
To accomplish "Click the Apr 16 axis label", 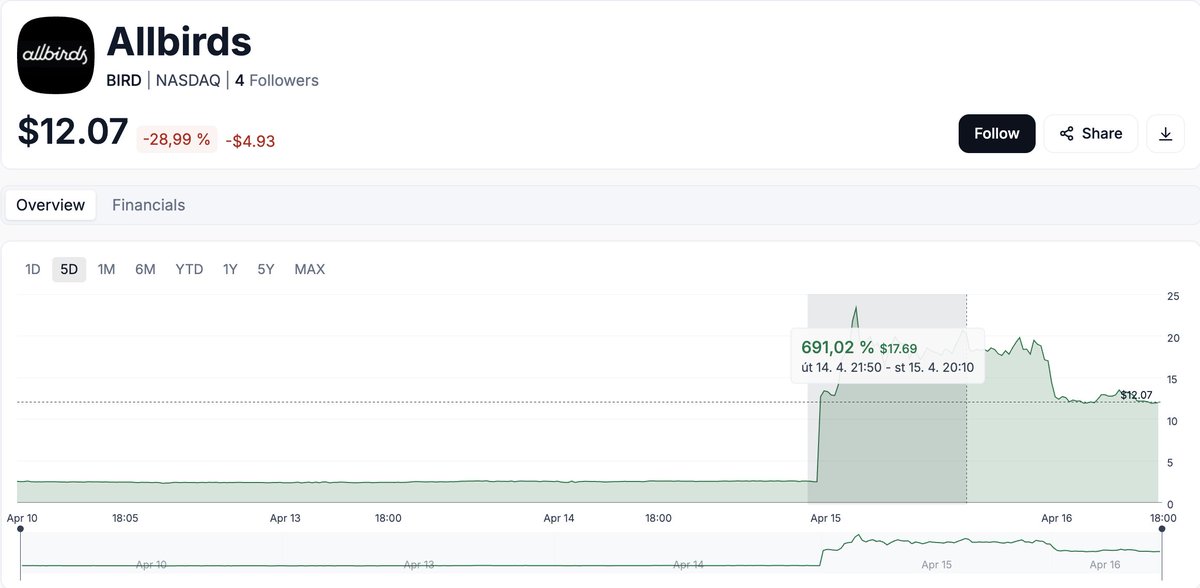I will (x=1057, y=518).
